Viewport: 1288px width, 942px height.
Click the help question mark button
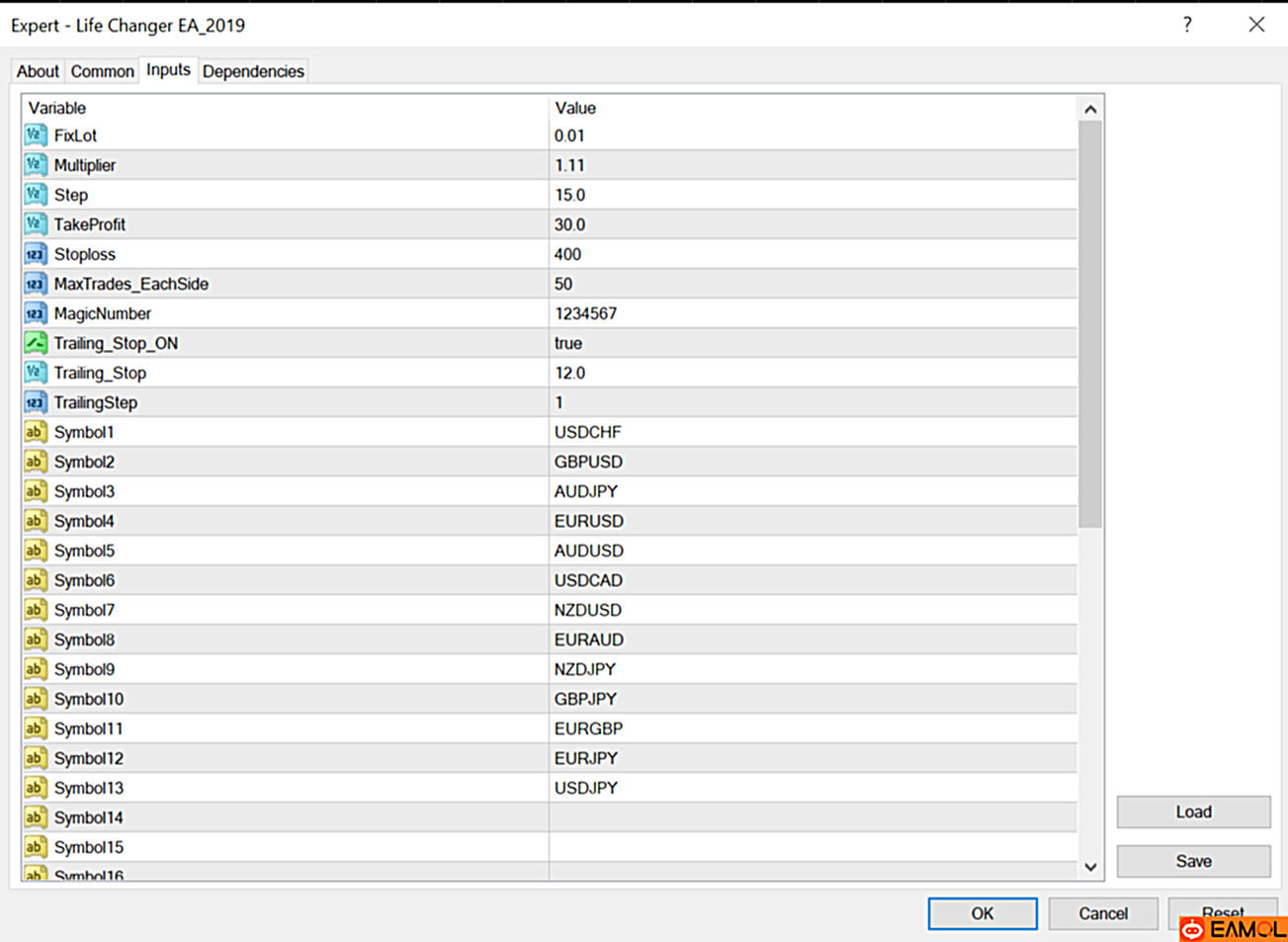[x=1187, y=25]
